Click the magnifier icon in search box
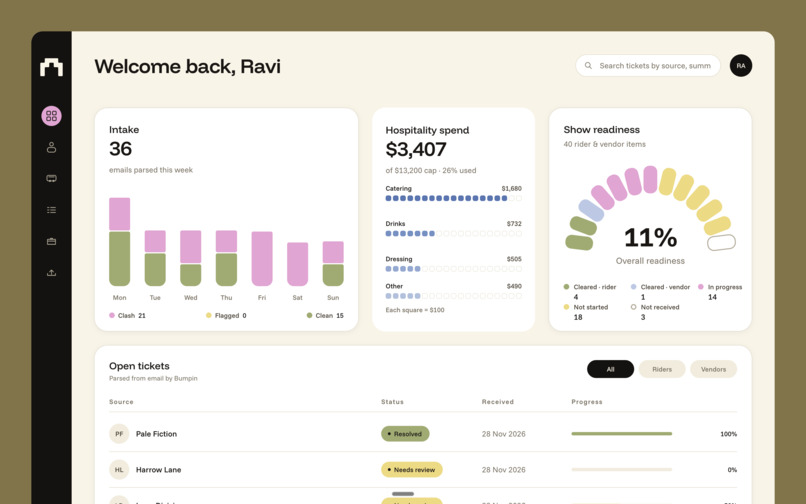The height and width of the screenshot is (504, 806). (589, 66)
